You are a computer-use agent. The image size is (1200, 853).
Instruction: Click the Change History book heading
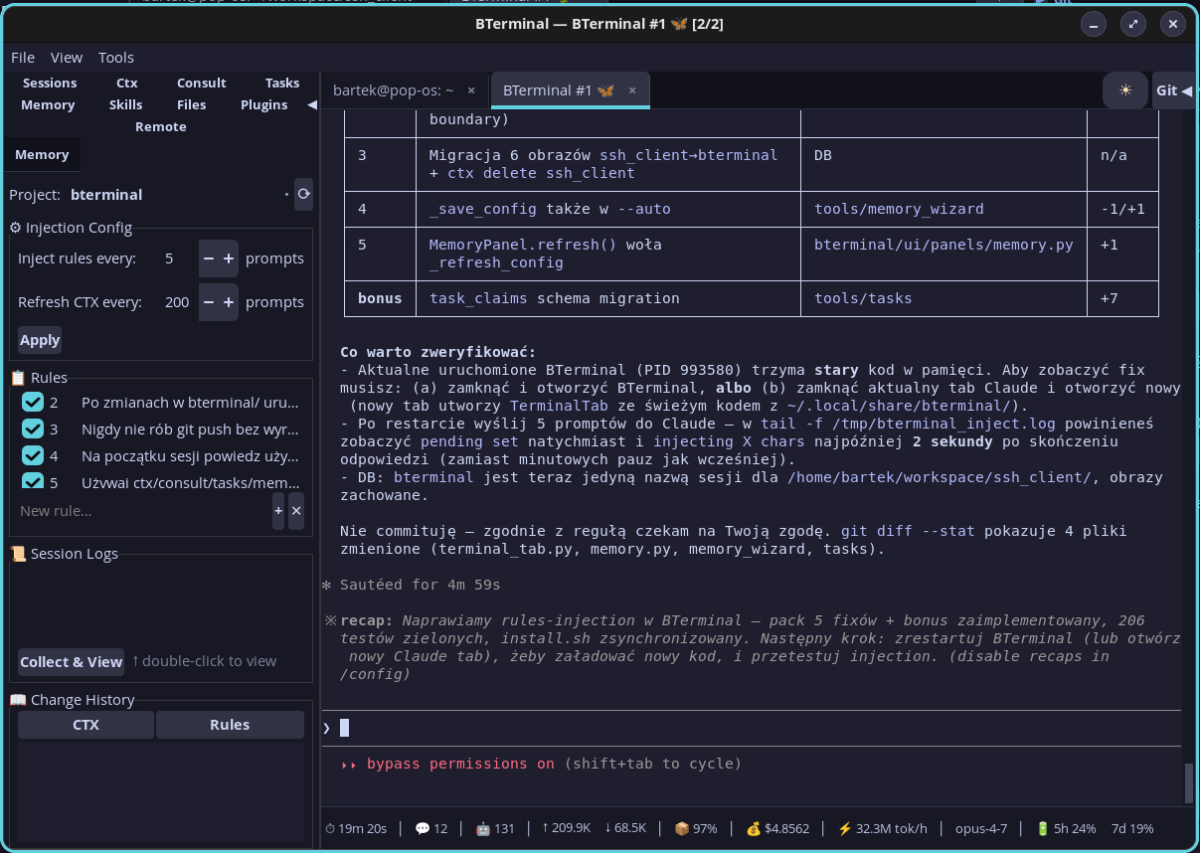pos(71,701)
